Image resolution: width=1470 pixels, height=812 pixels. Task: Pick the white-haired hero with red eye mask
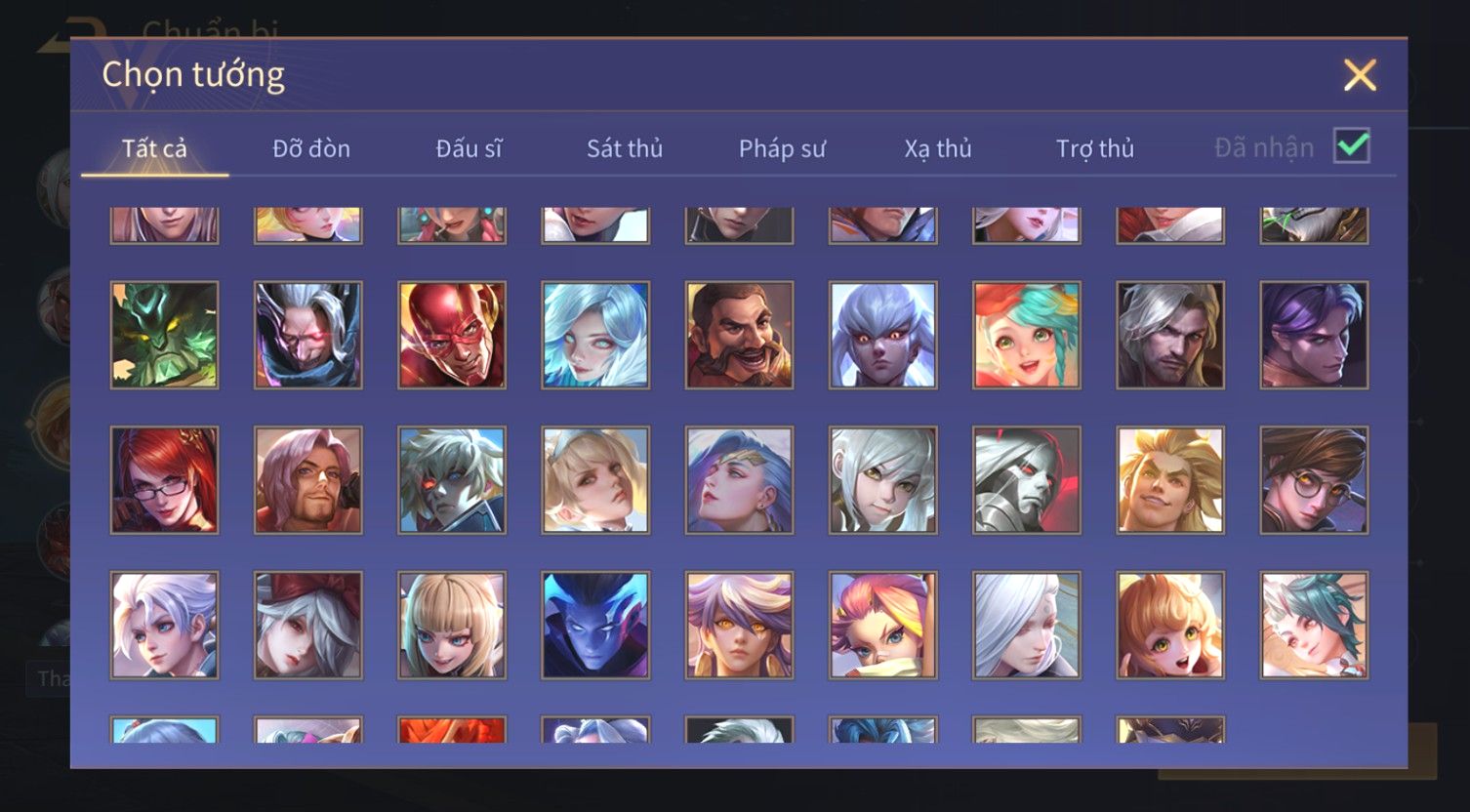click(x=308, y=335)
